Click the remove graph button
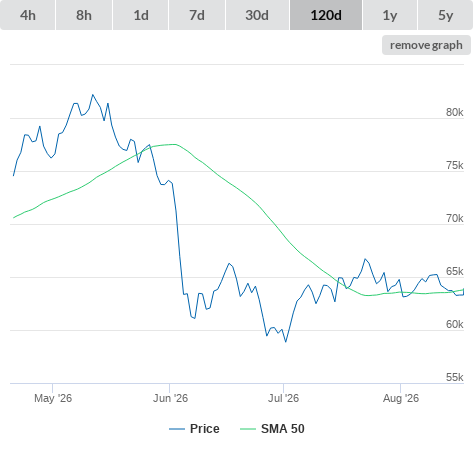474x455 pixels. click(426, 45)
